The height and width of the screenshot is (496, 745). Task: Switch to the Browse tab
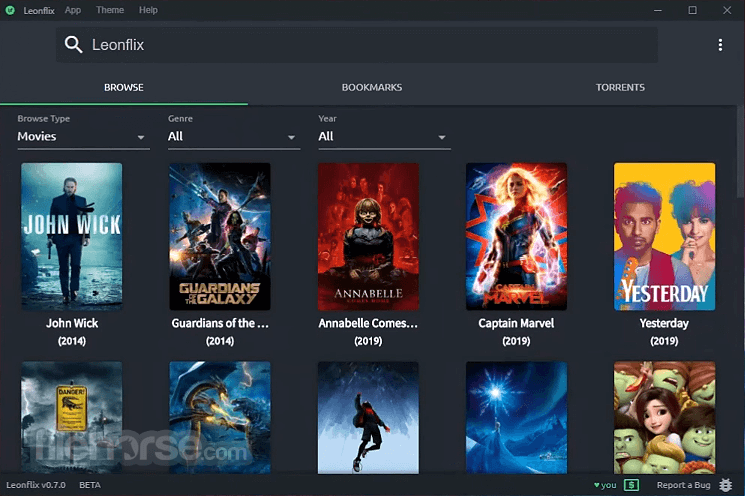[x=124, y=87]
